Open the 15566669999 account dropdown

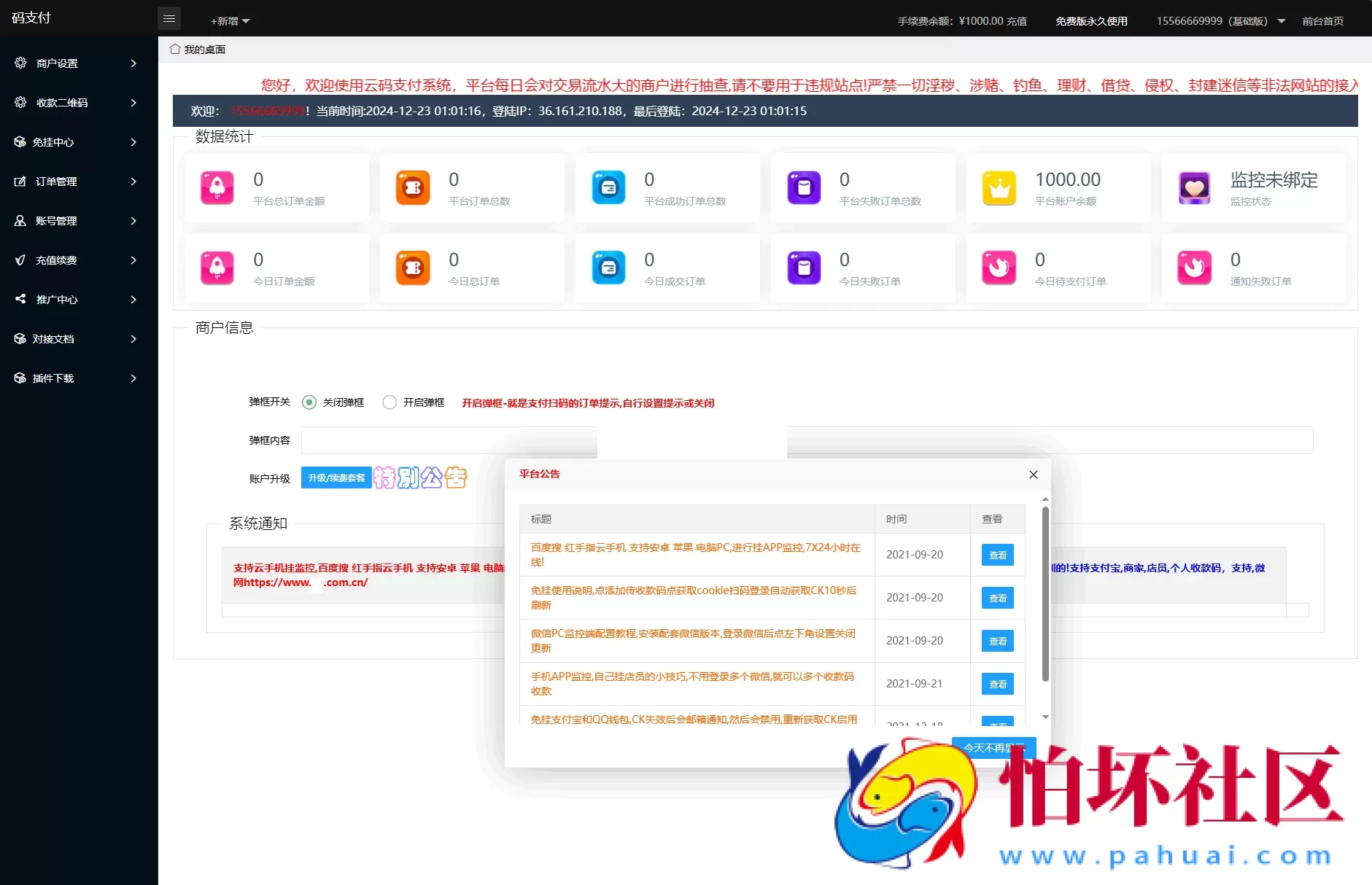click(x=1220, y=21)
